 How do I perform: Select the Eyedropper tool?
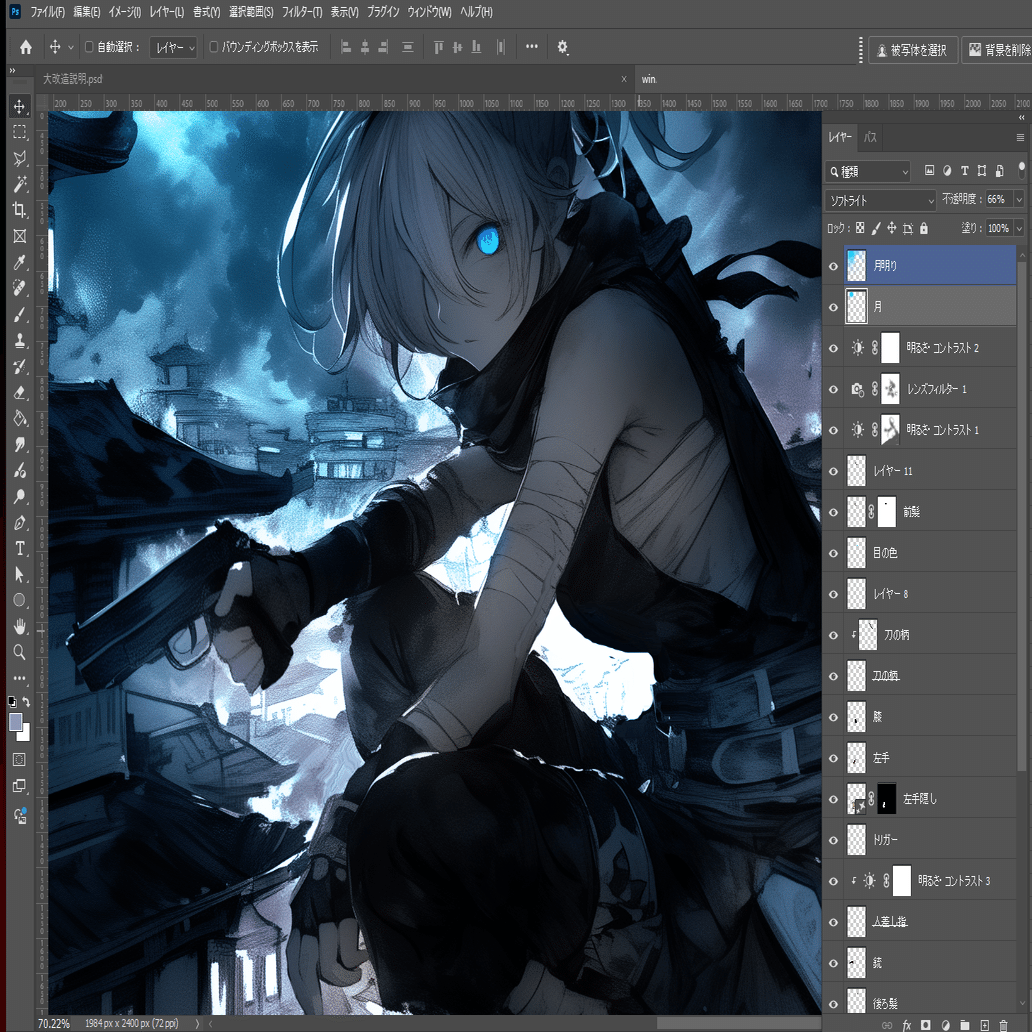(x=20, y=263)
